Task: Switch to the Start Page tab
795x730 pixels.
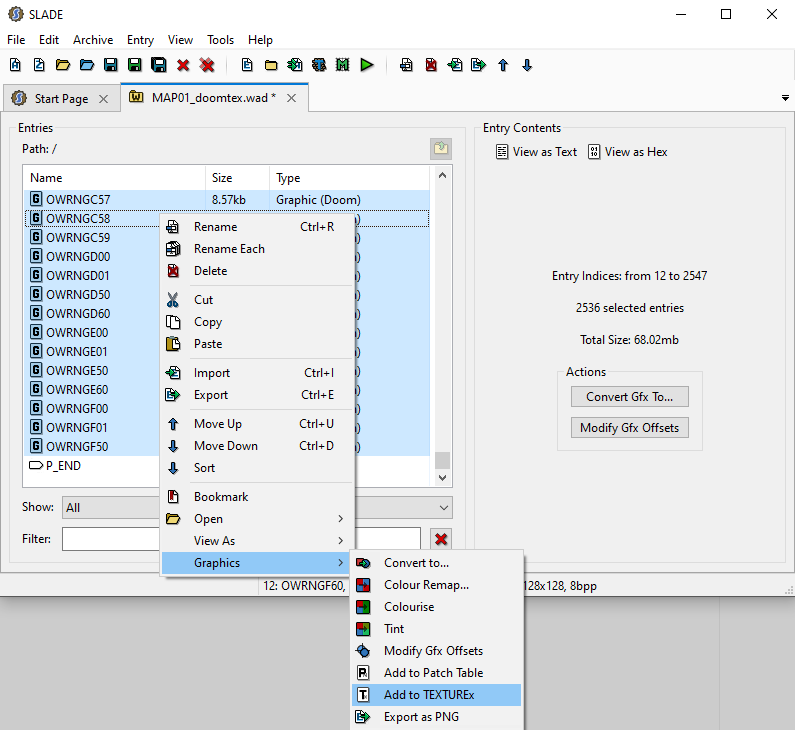Action: (60, 99)
